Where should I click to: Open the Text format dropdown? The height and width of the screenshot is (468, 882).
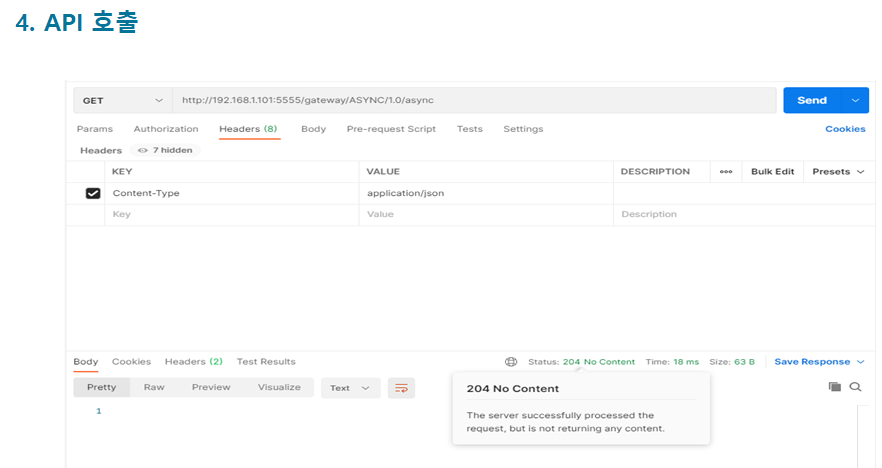point(350,388)
